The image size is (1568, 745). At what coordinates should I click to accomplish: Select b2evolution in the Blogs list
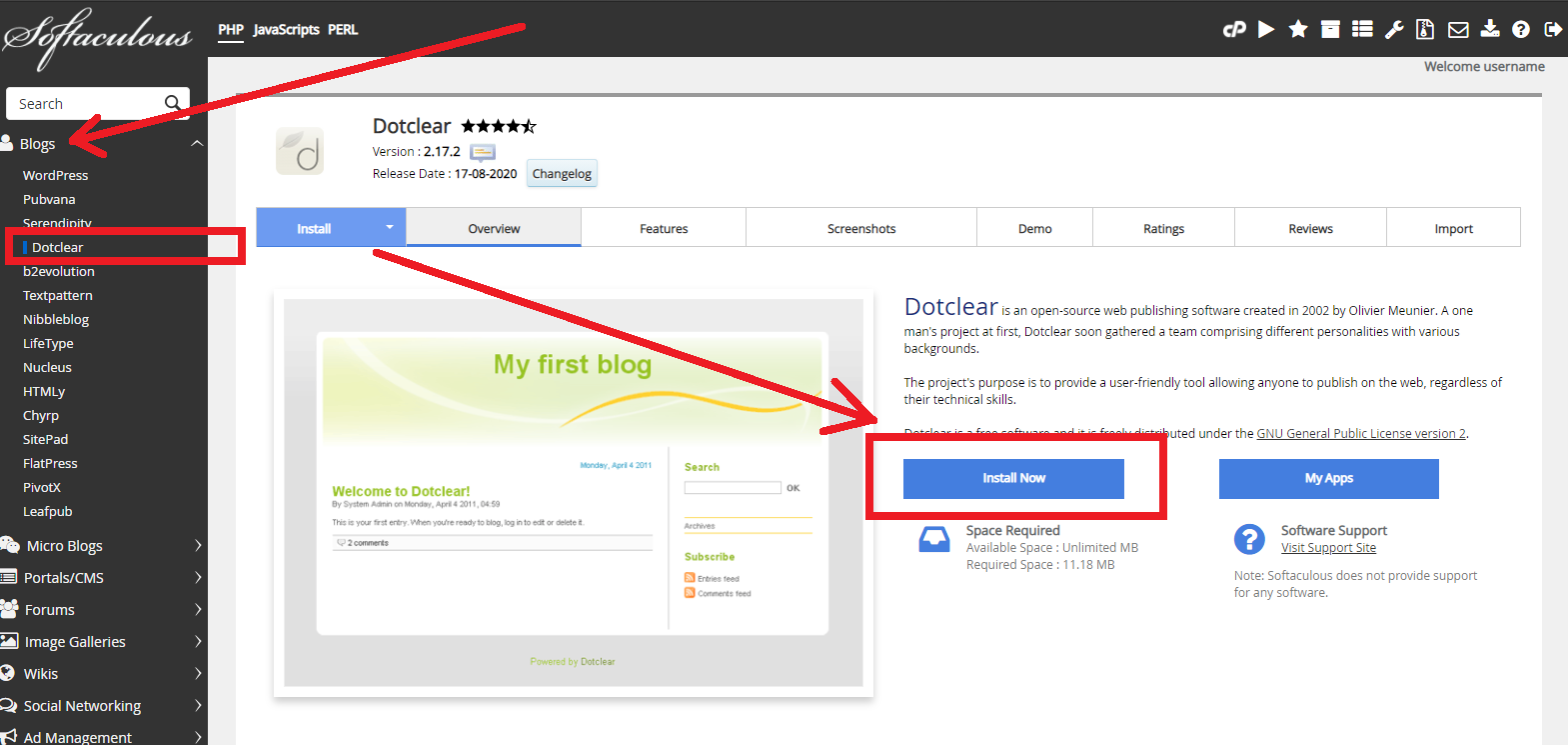pyautogui.click(x=58, y=271)
